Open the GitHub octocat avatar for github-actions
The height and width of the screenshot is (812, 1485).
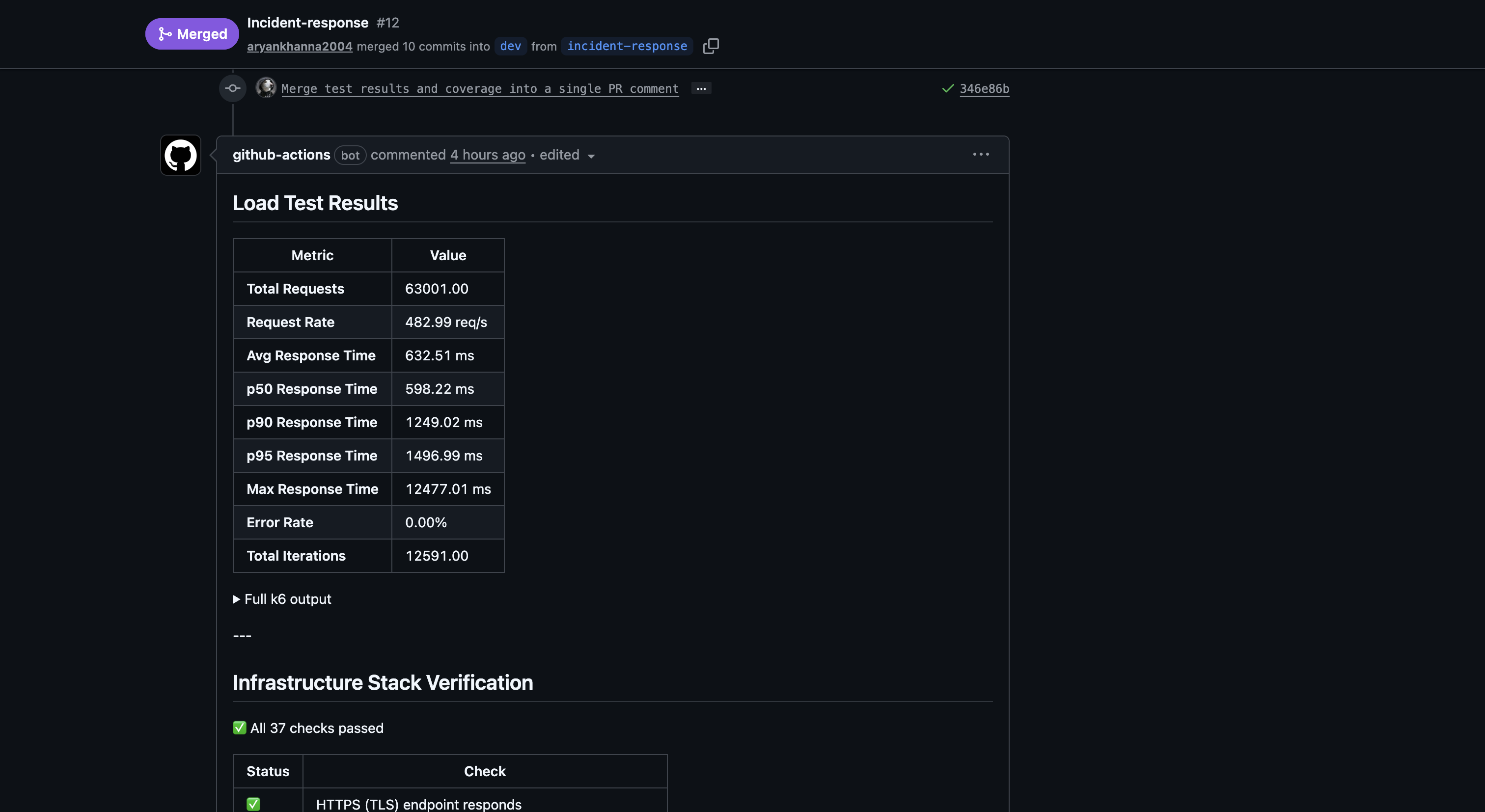pyautogui.click(x=180, y=155)
